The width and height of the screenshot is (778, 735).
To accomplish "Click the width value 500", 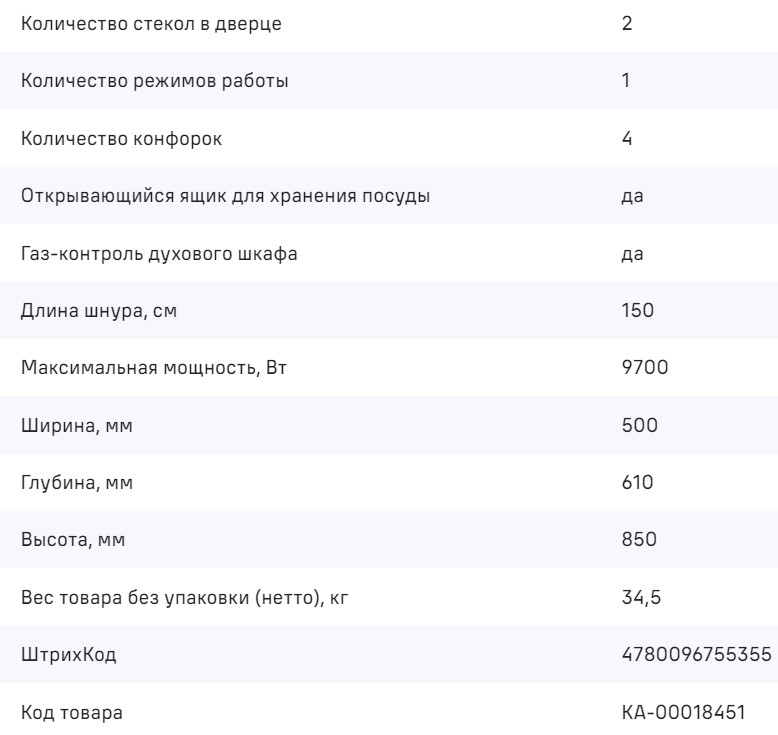I will [x=639, y=426].
